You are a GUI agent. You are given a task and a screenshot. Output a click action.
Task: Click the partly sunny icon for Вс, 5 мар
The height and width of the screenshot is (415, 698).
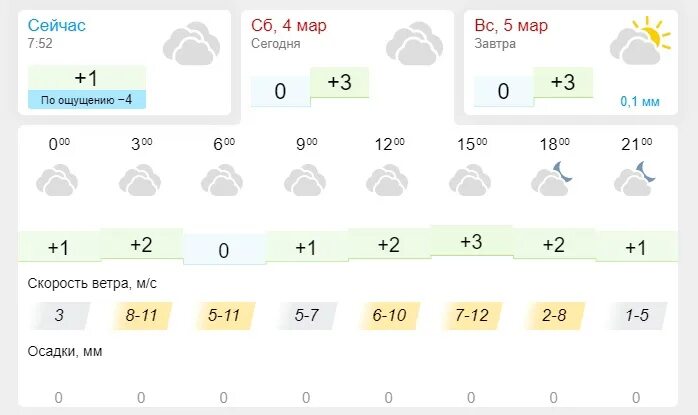640,41
